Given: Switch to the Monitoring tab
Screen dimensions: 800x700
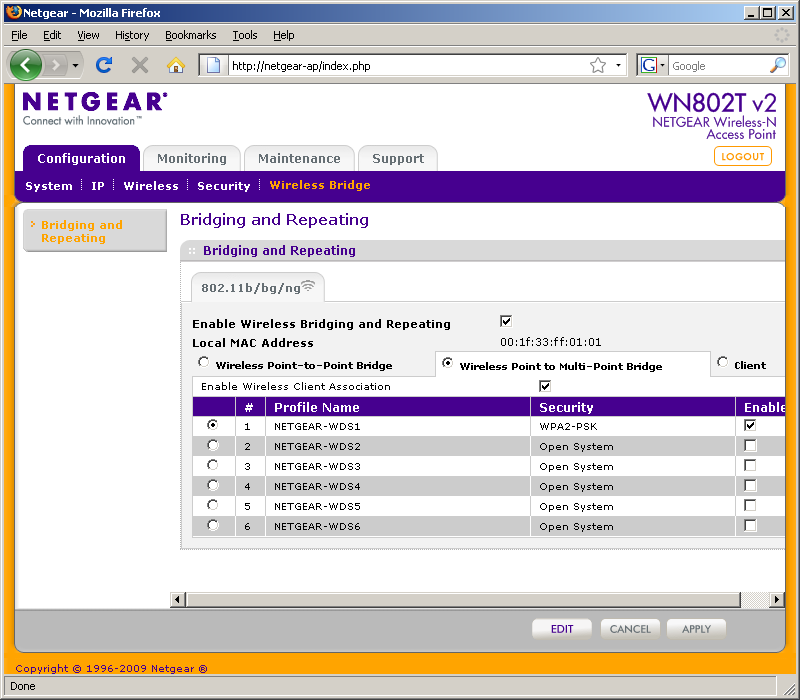Looking at the screenshot, I should tap(192, 158).
